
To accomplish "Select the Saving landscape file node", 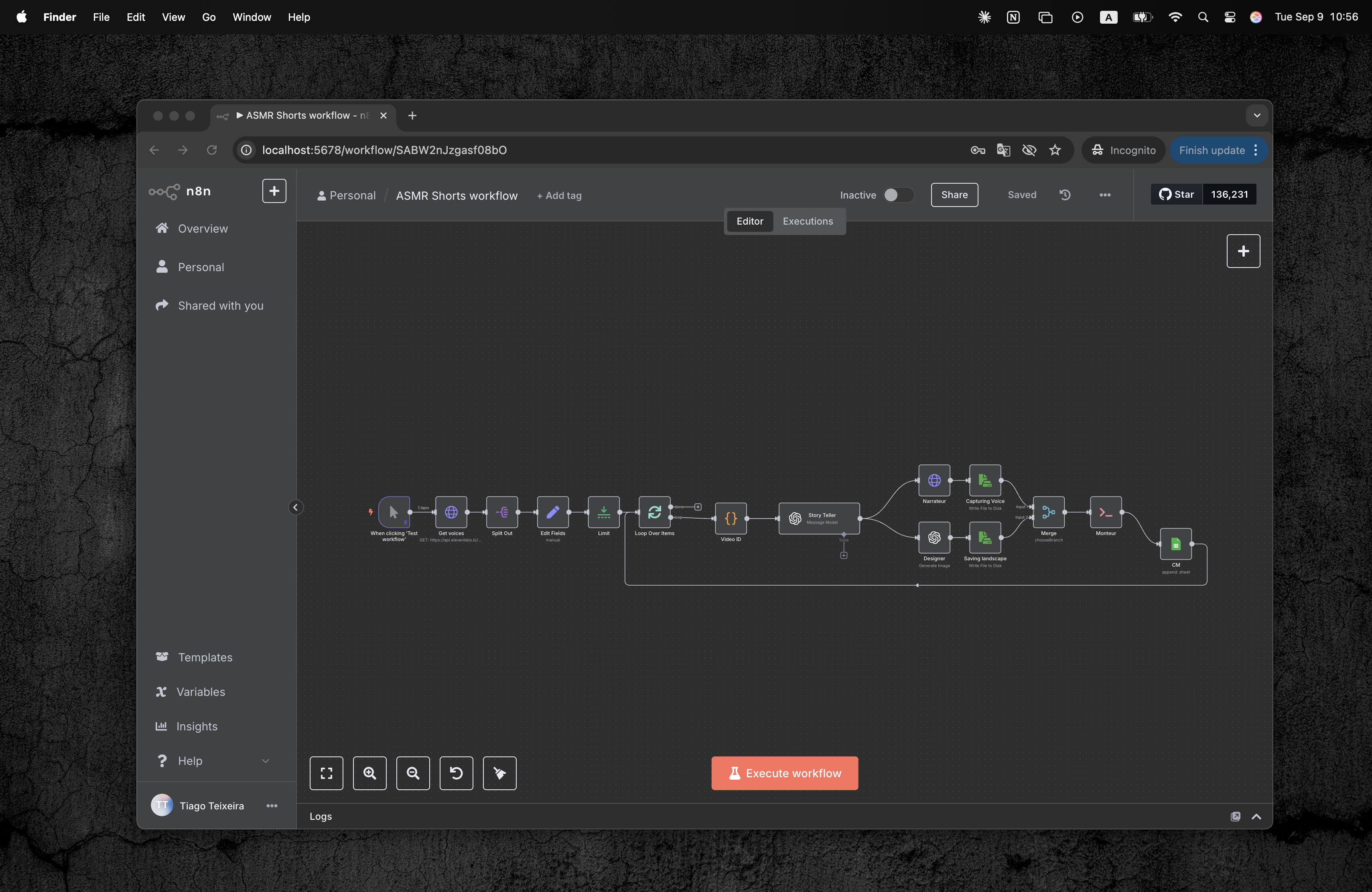I will 984,537.
